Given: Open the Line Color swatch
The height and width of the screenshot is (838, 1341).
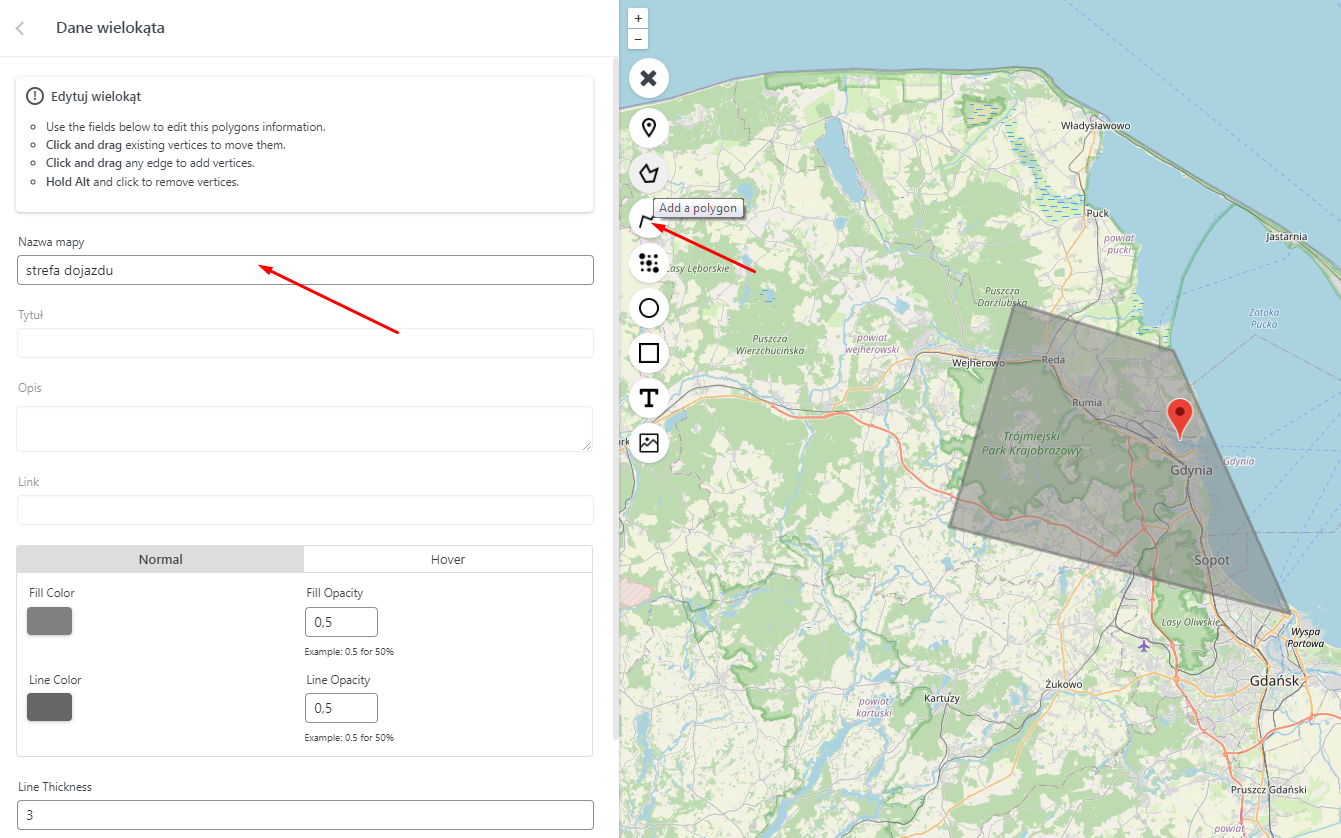Looking at the screenshot, I should point(49,707).
